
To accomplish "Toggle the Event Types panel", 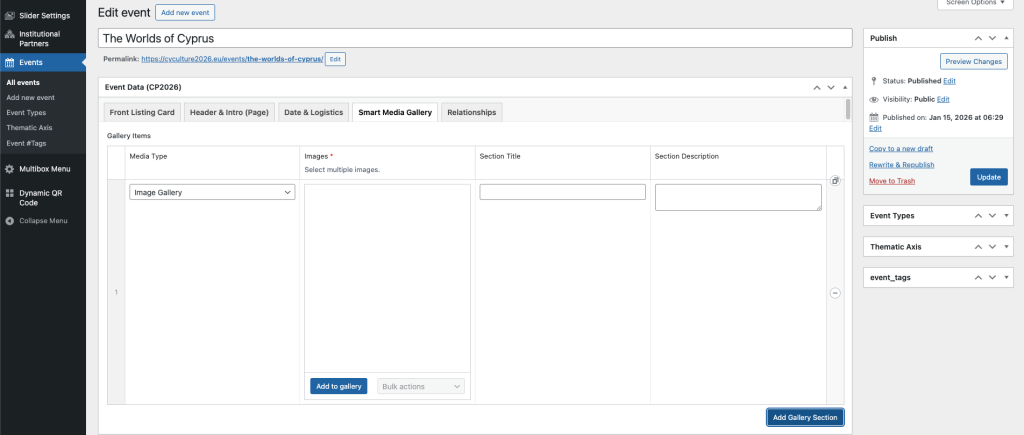I will click(1006, 215).
